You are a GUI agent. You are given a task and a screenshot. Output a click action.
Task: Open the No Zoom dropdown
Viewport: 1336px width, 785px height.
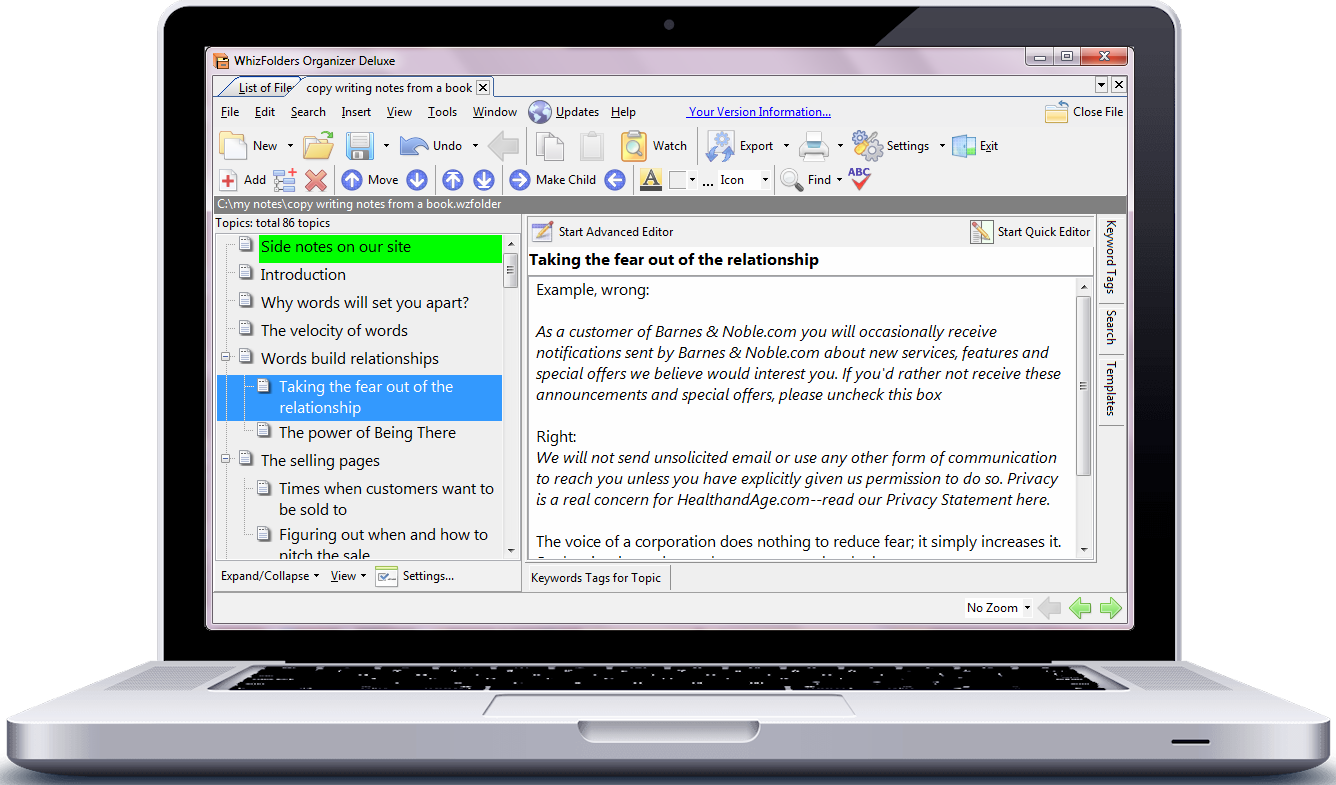click(x=998, y=608)
